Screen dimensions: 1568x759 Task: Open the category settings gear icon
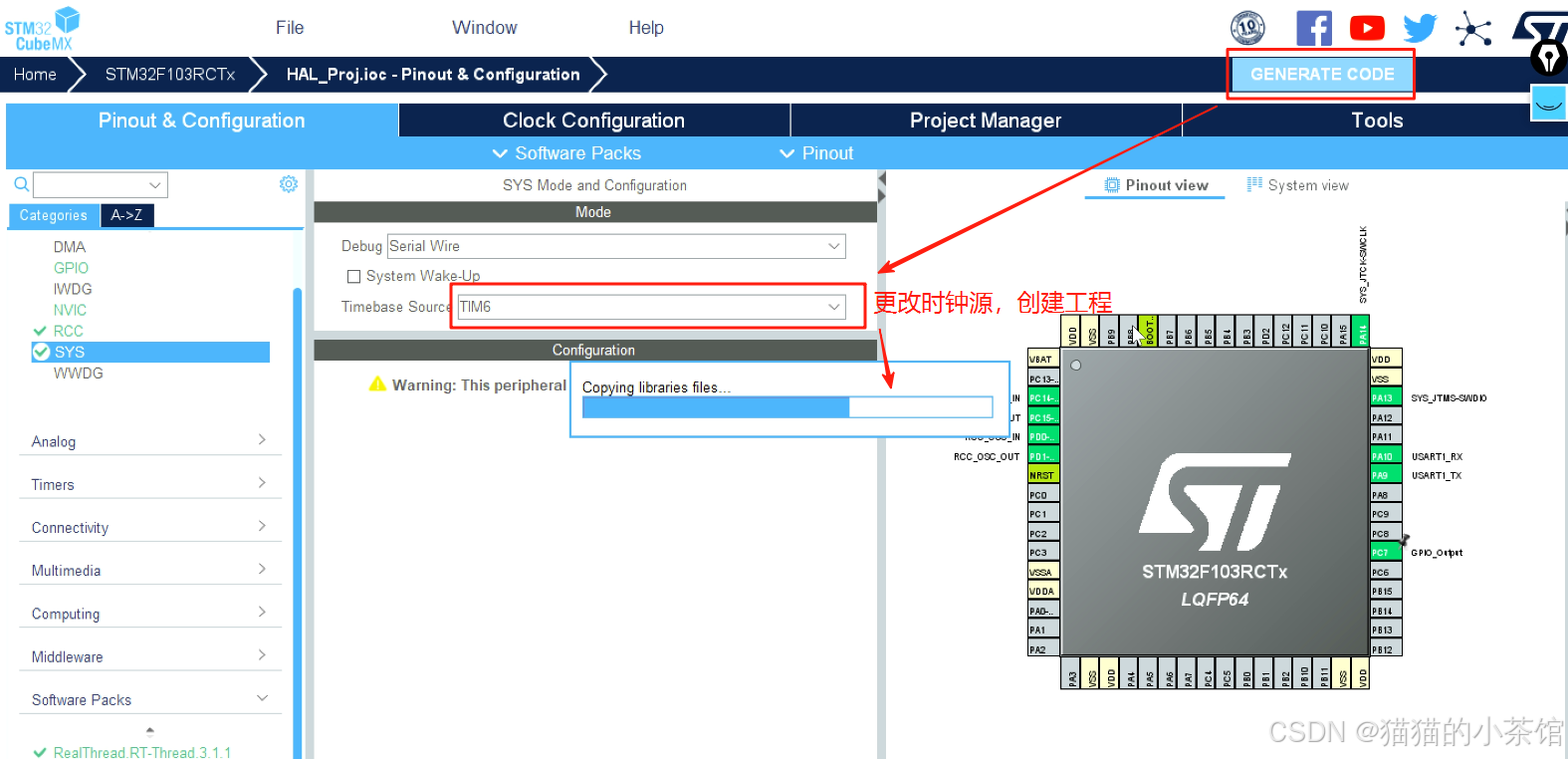point(289,184)
